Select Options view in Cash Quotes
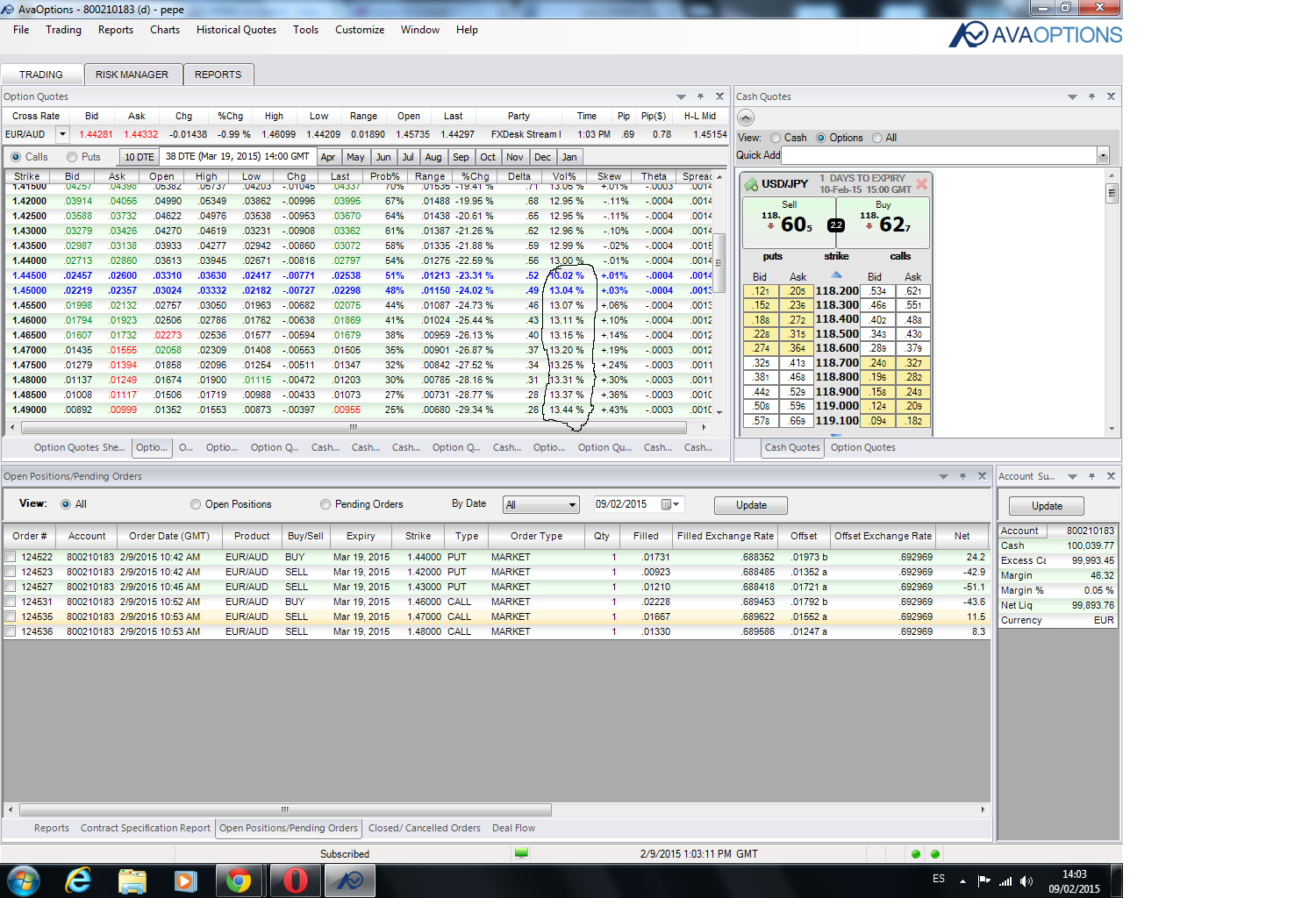The width and height of the screenshot is (1316, 898). click(x=821, y=138)
